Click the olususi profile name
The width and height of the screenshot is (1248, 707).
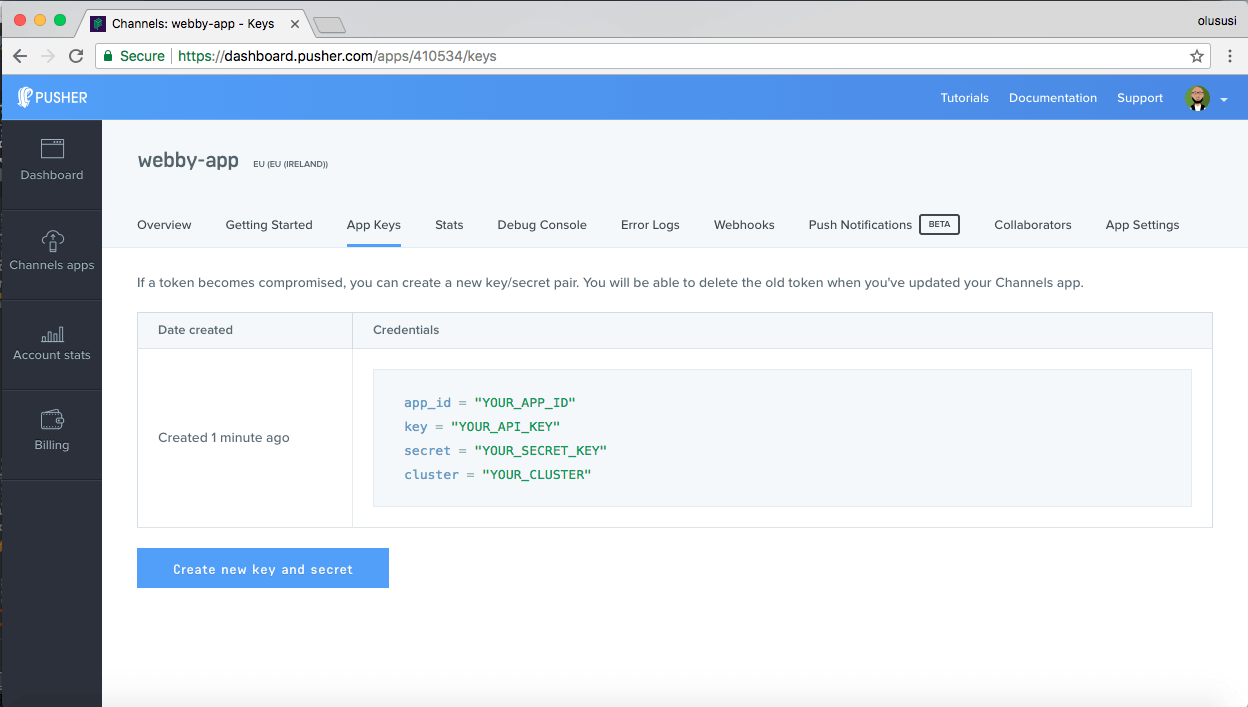[x=1218, y=20]
